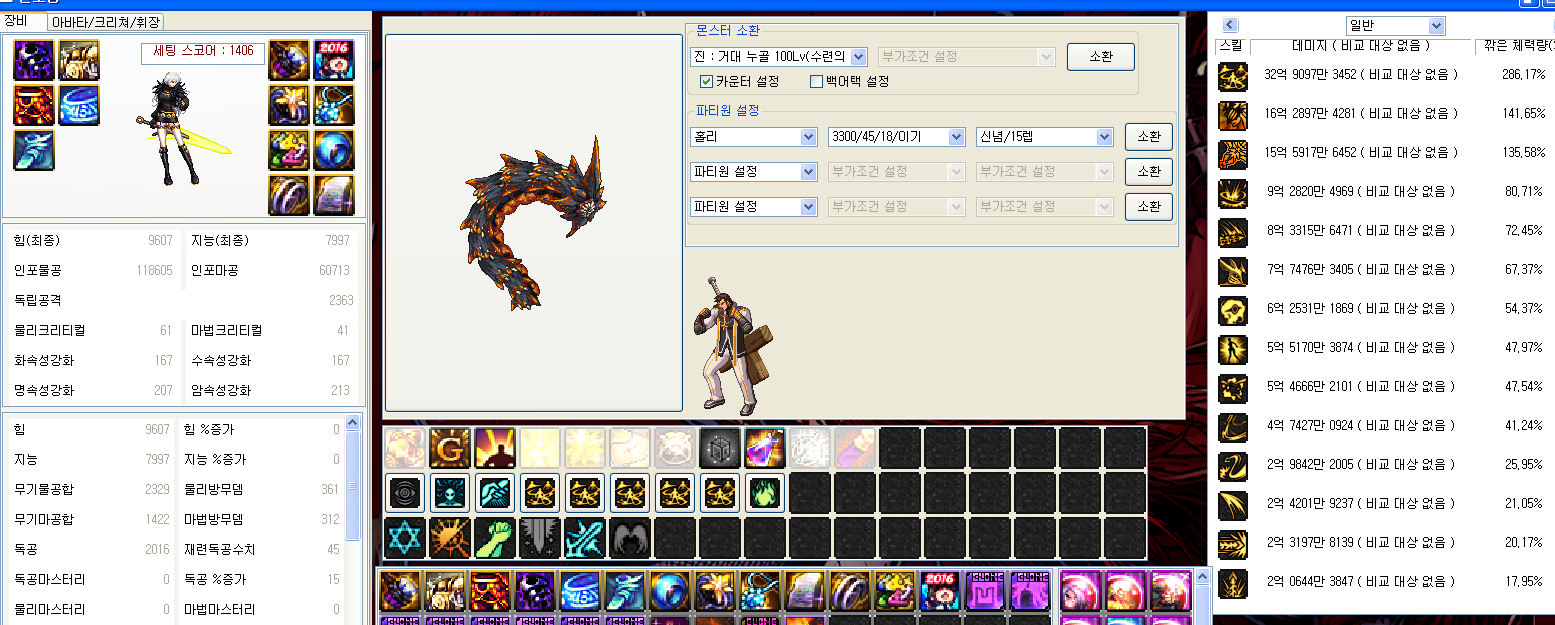This screenshot has width=1555, height=625.
Task: Click the green fist skill icon
Action: click(x=495, y=538)
